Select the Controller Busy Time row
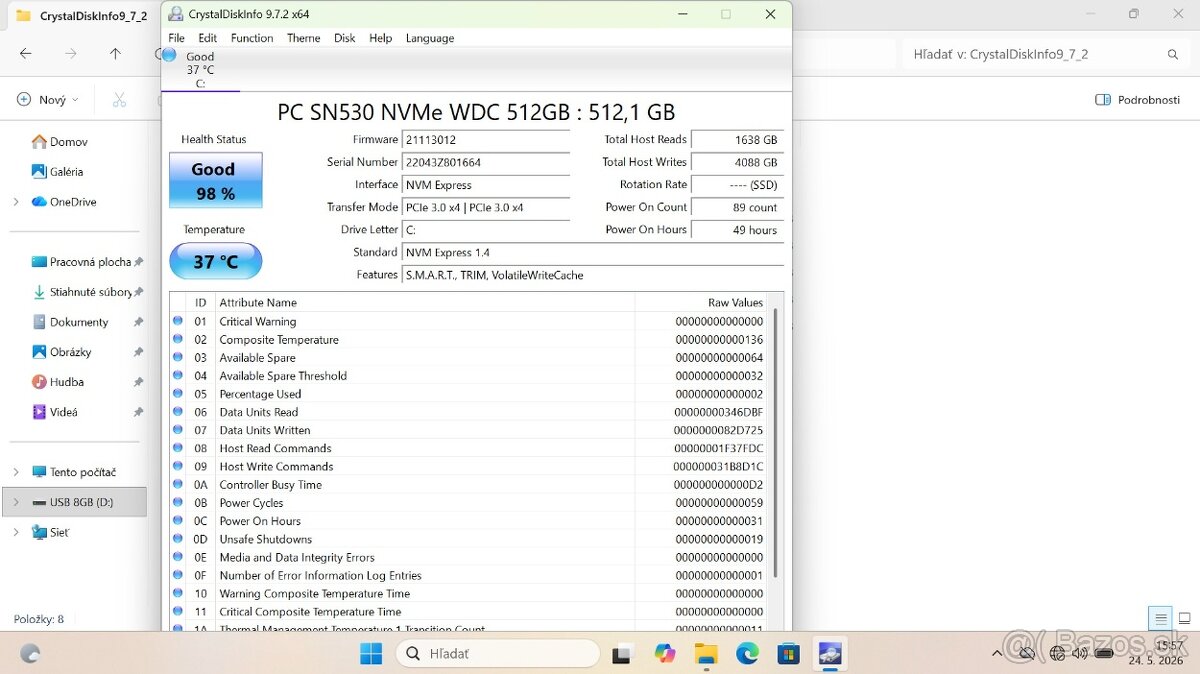The height and width of the screenshot is (674, 1200). pyautogui.click(x=470, y=485)
